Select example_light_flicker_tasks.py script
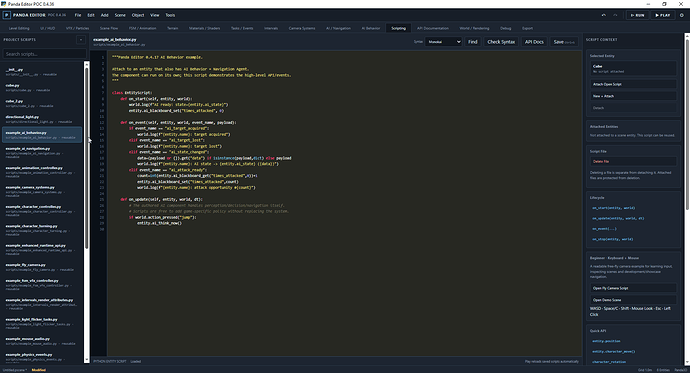This screenshot has width=690, height=373. [42, 323]
